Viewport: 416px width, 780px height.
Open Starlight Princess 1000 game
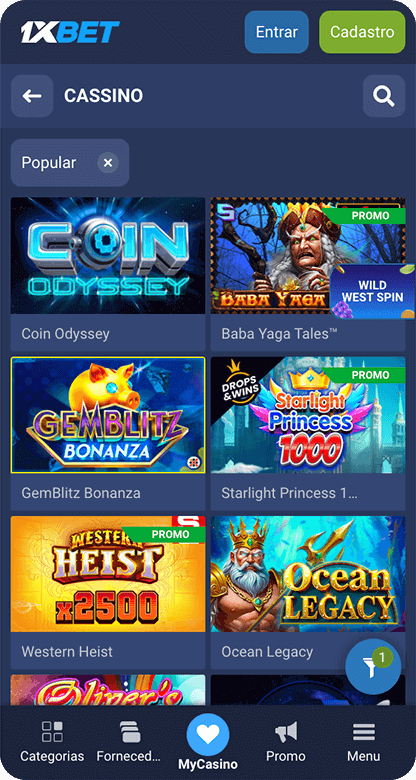point(308,415)
